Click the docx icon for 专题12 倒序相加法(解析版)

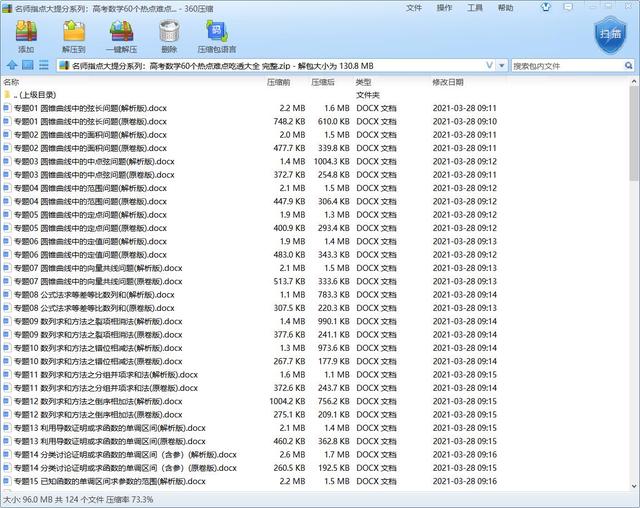point(7,401)
